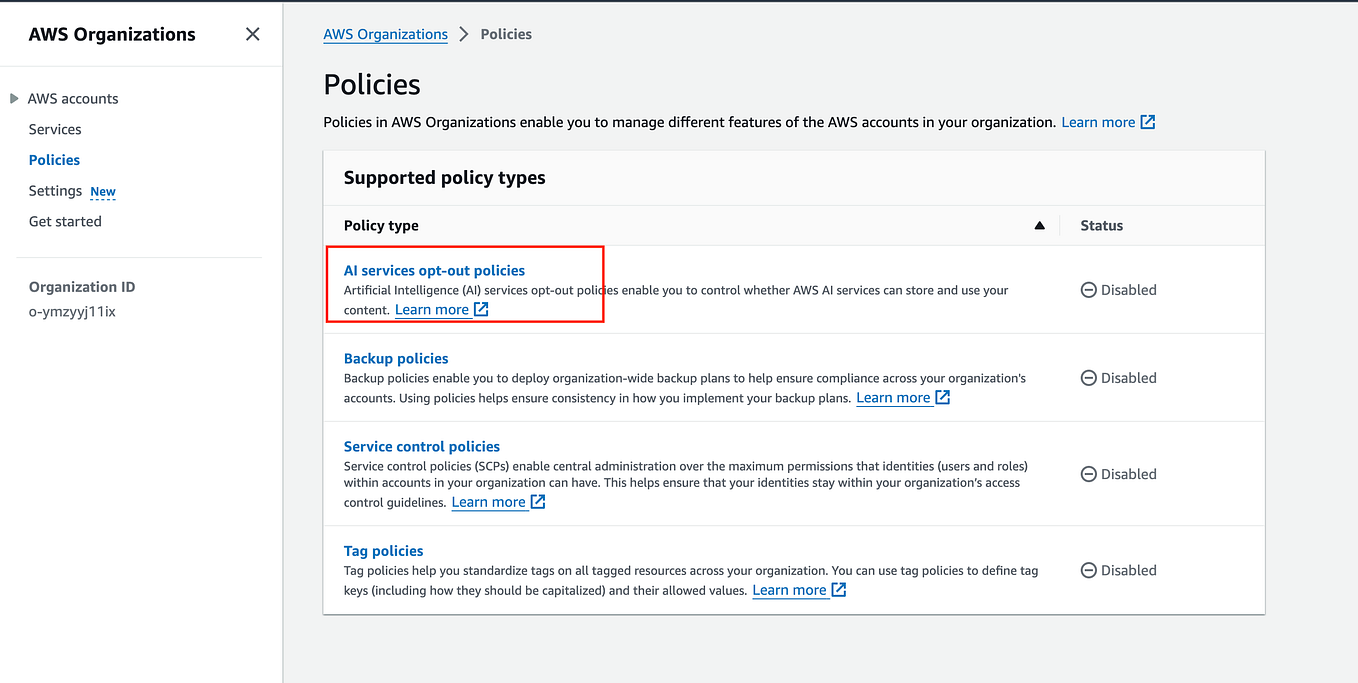
Task: Click the Disabled status icon for Backup policies
Action: [1088, 378]
